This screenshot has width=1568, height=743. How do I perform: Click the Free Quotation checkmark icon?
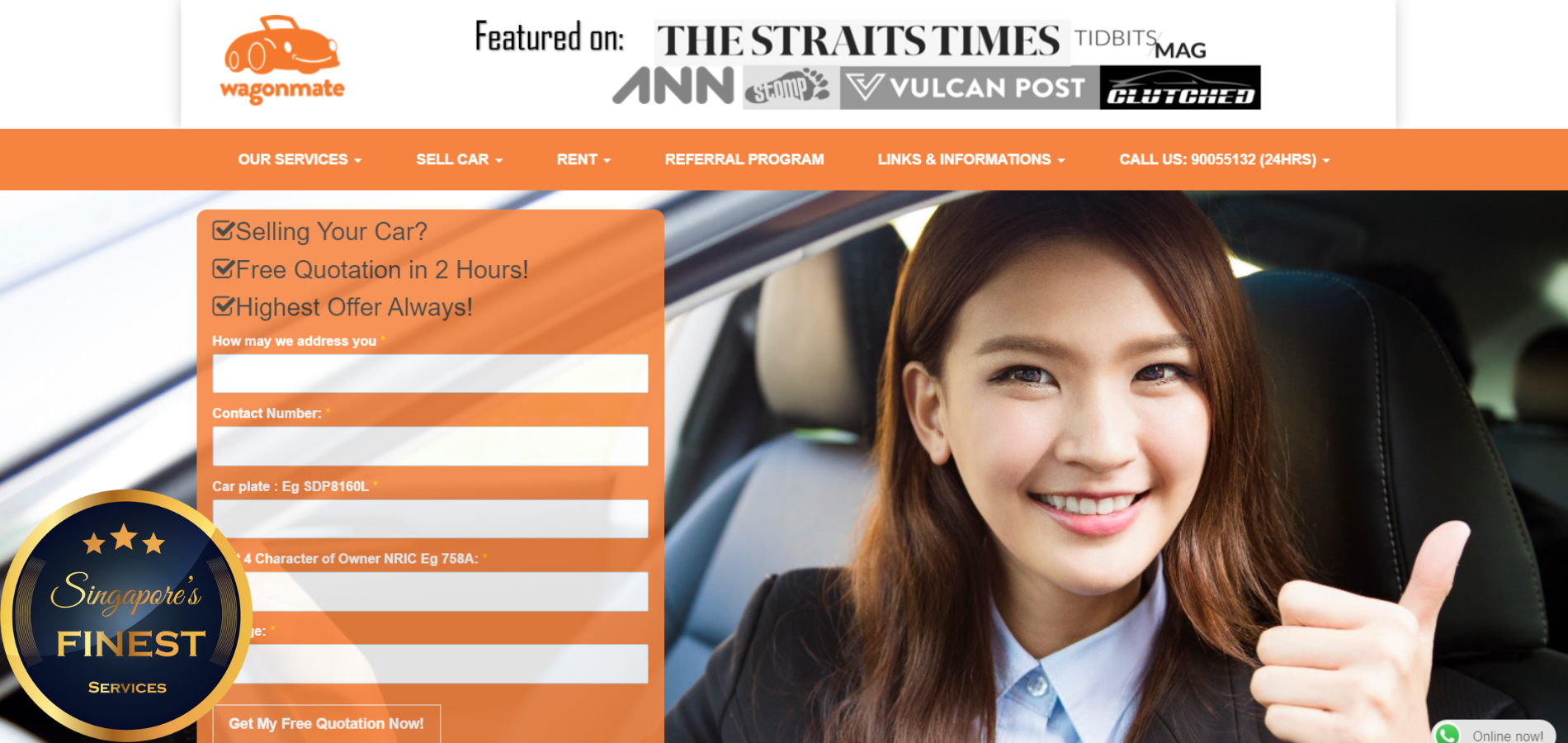tap(223, 269)
